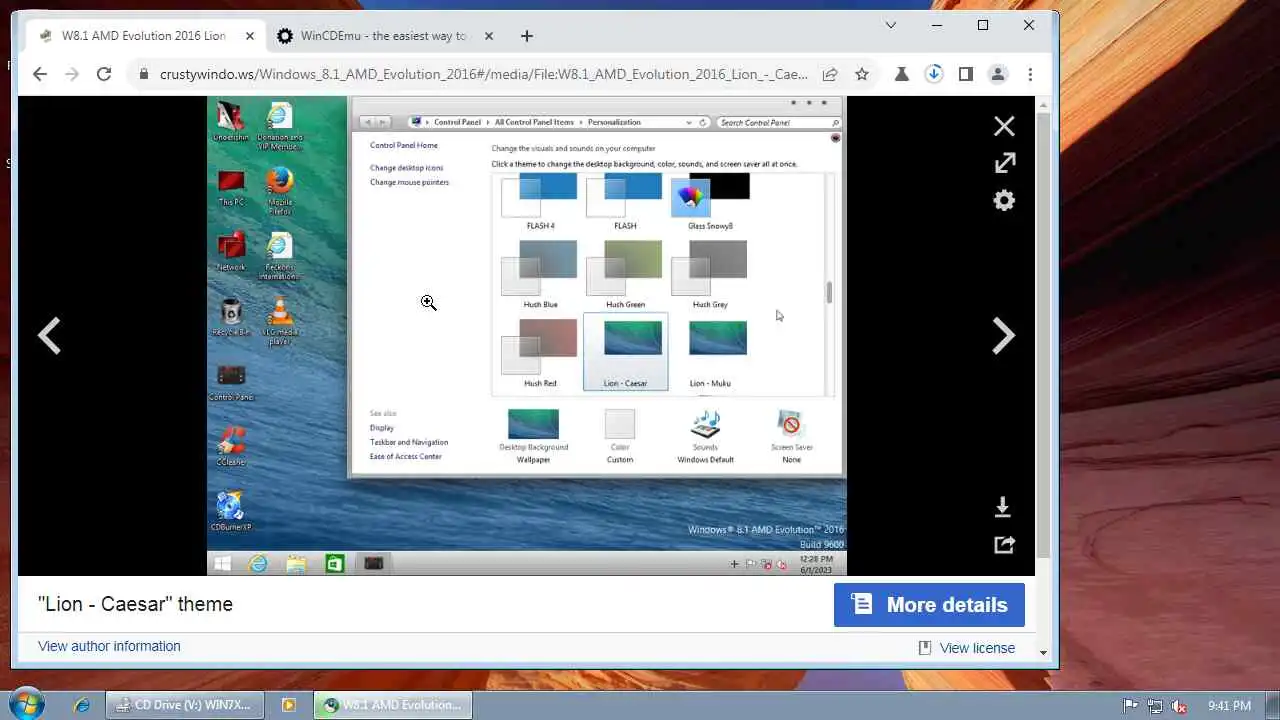Screen dimensions: 1280x720
Task: Open Chrome's tab search chevron
Action: (x=891, y=25)
